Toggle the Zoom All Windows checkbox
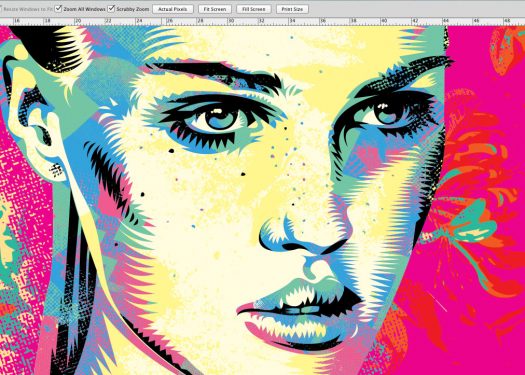525x375 pixels. (59, 8)
